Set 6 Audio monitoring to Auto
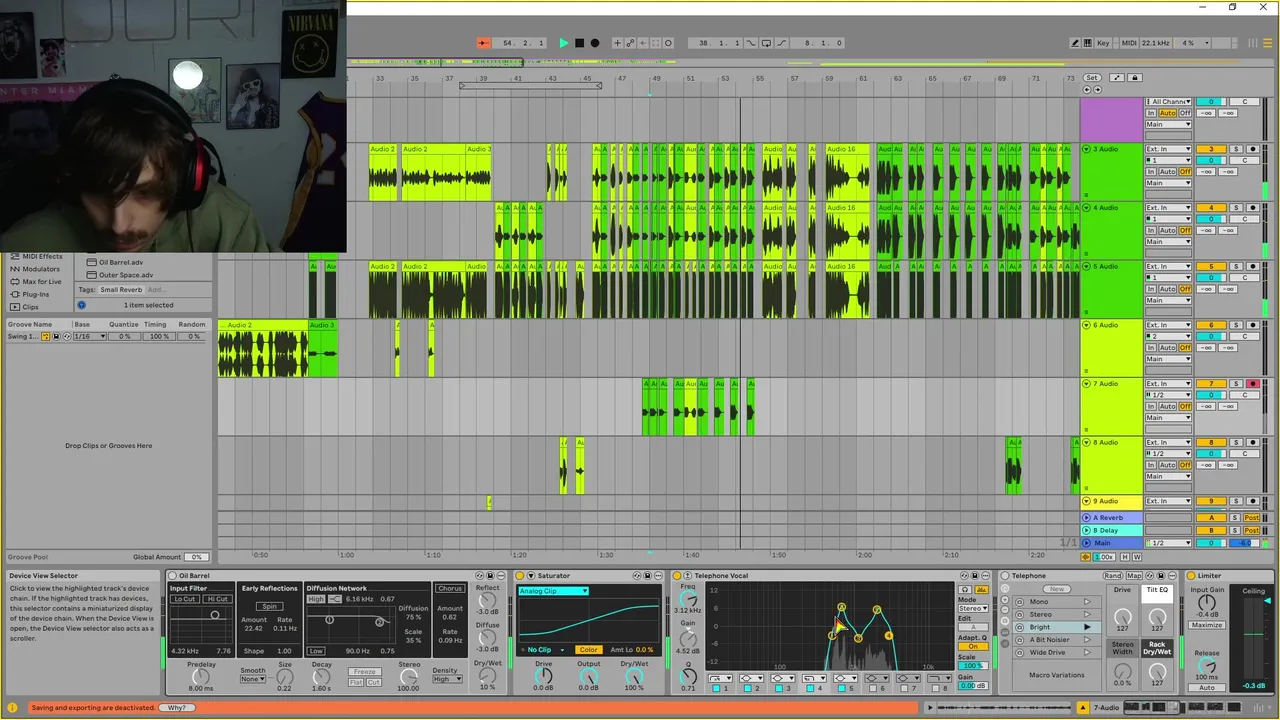This screenshot has height=720, width=1280. point(1167,347)
